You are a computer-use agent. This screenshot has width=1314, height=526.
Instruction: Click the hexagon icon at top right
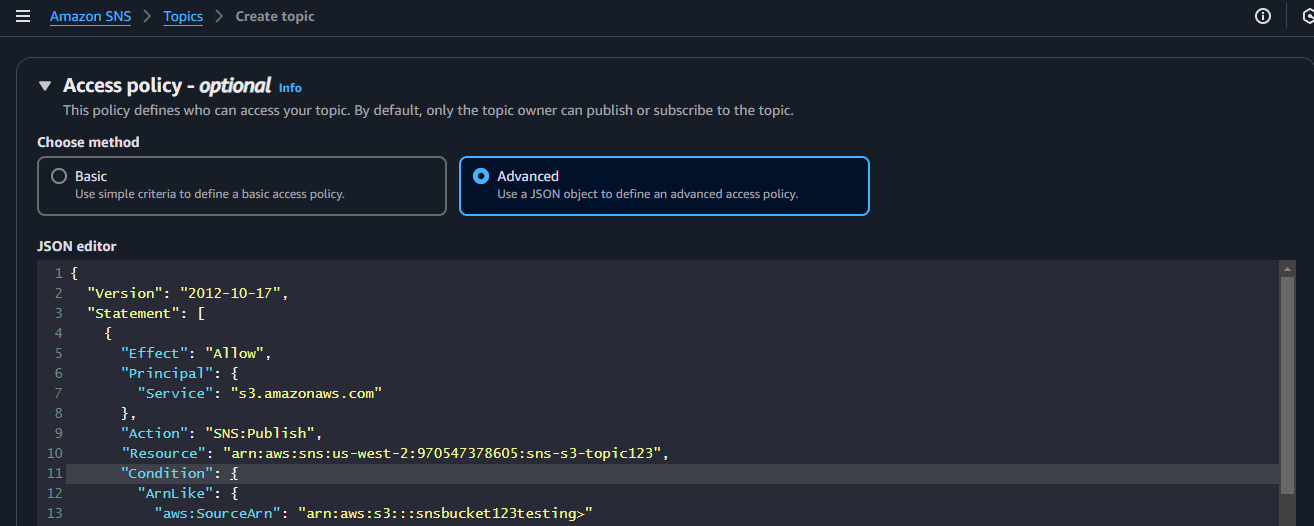click(x=1307, y=16)
